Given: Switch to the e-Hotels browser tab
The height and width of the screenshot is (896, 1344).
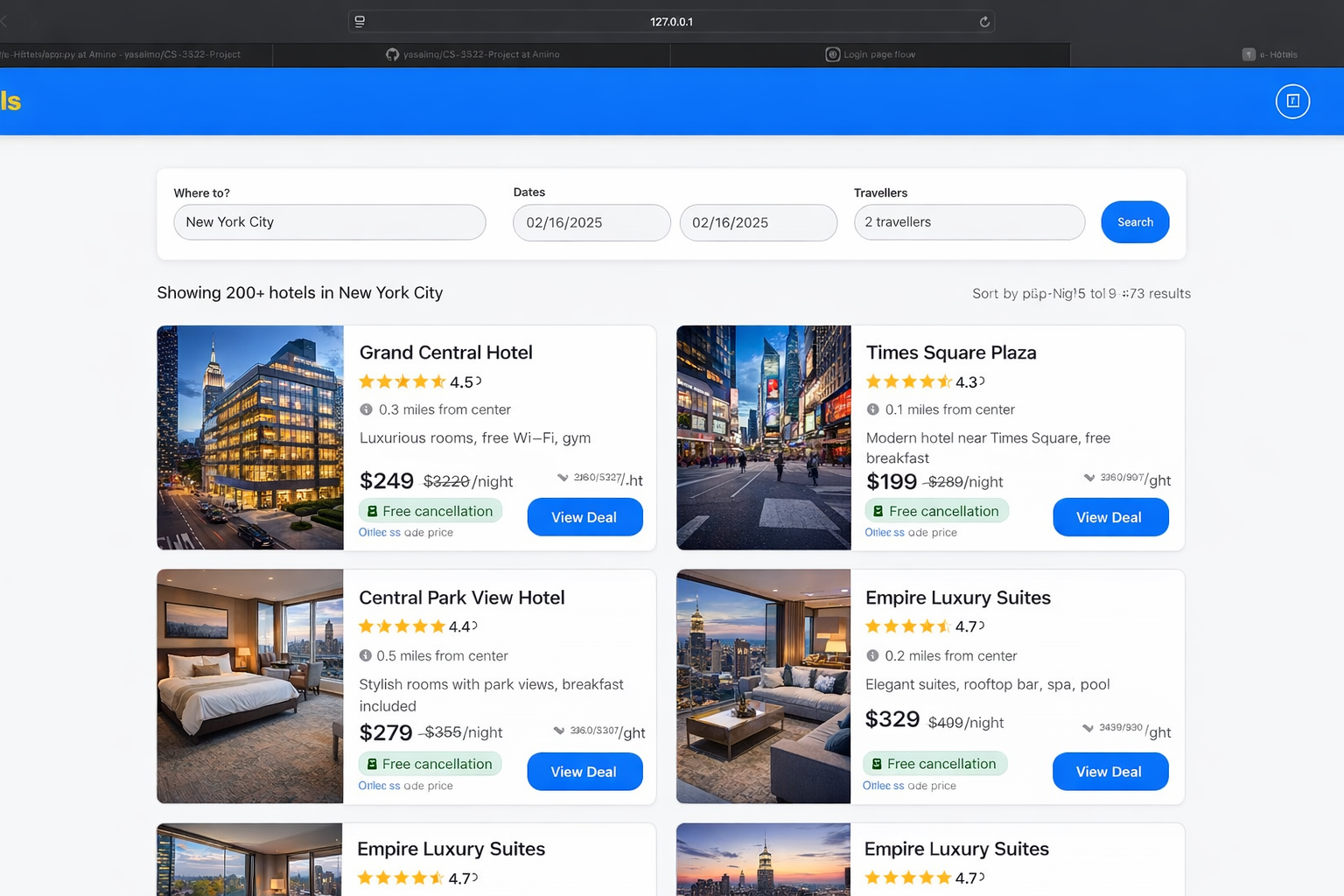Looking at the screenshot, I should 1273,54.
